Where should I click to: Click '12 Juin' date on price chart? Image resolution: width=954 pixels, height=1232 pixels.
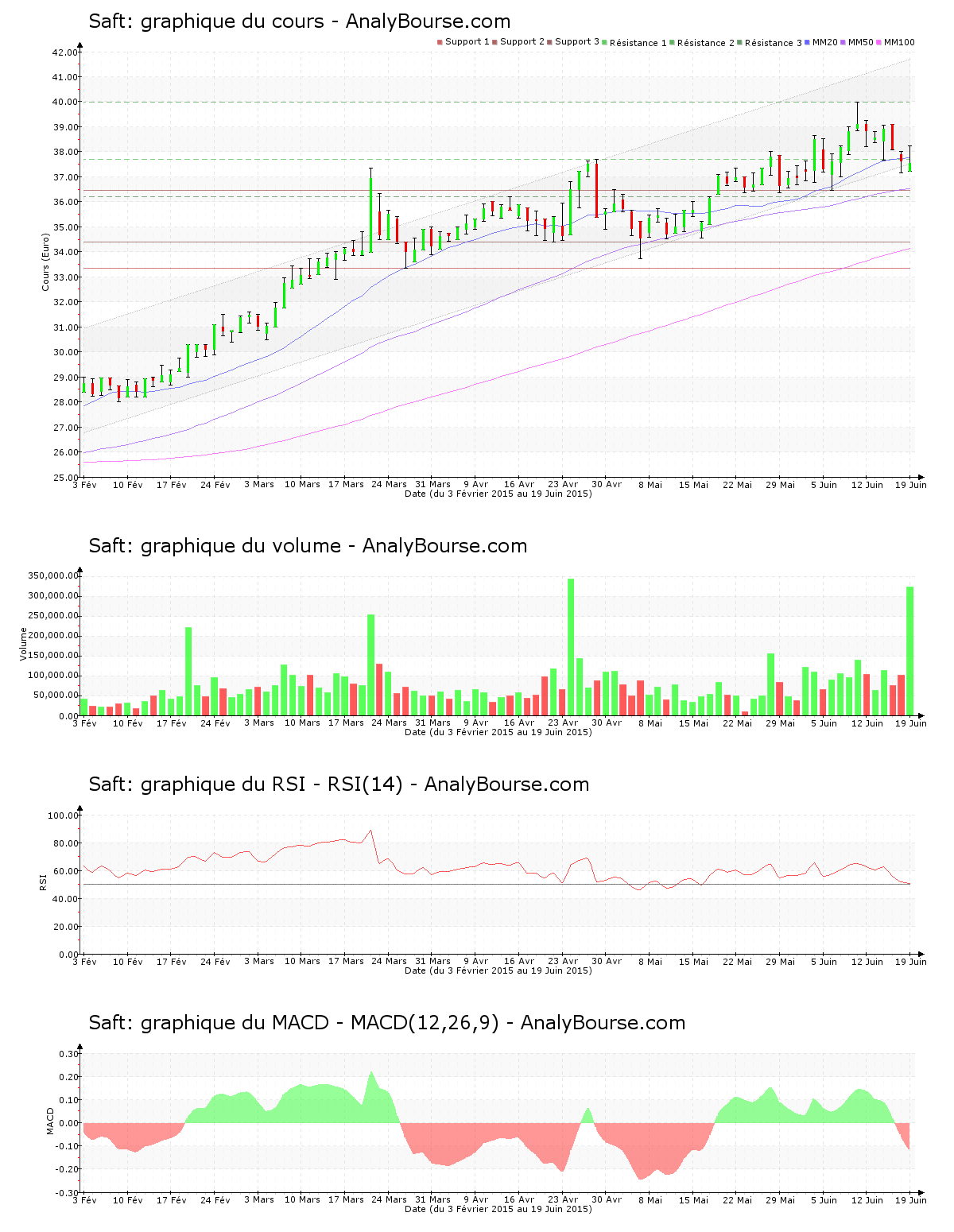(867, 484)
